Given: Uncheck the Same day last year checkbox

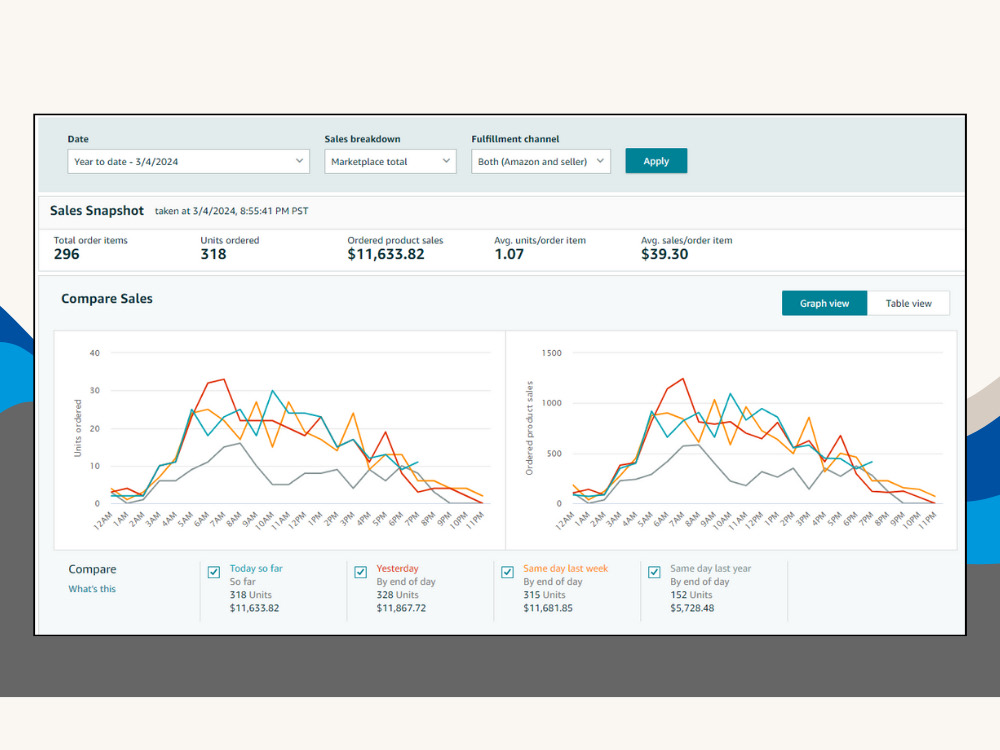Looking at the screenshot, I should pyautogui.click(x=654, y=572).
